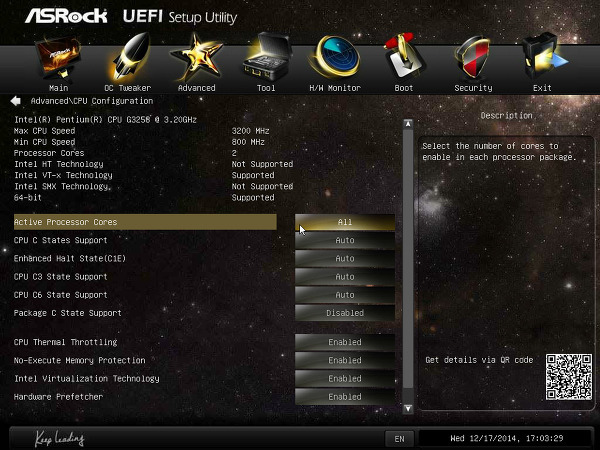Click the Intel VT-x Technology label
Image resolution: width=600 pixels, height=450 pixels.
(x=63, y=175)
